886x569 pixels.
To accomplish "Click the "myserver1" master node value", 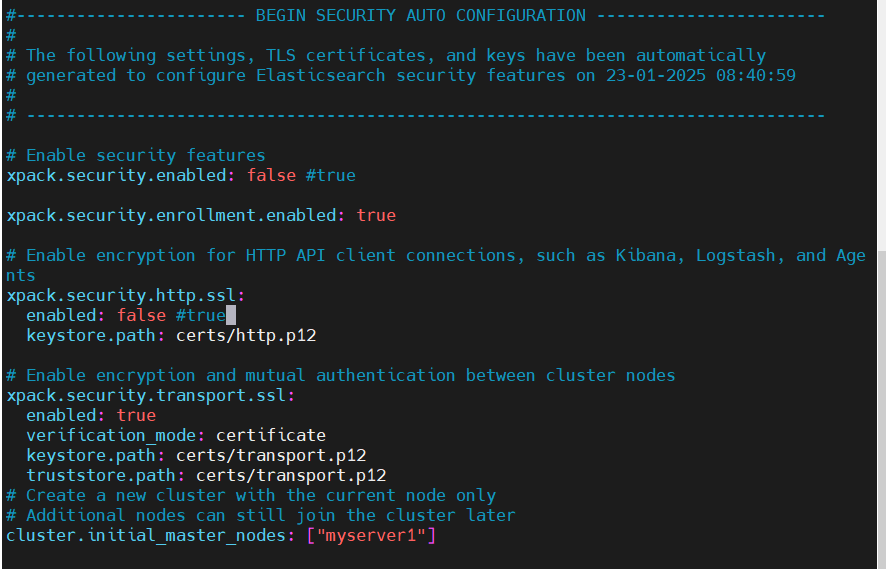I will click(x=371, y=535).
